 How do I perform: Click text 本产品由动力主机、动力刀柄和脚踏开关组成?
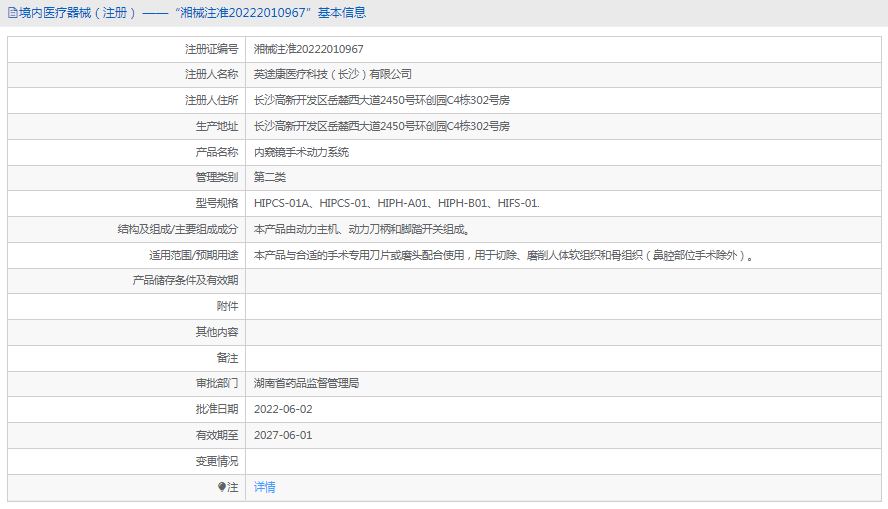click(362, 229)
